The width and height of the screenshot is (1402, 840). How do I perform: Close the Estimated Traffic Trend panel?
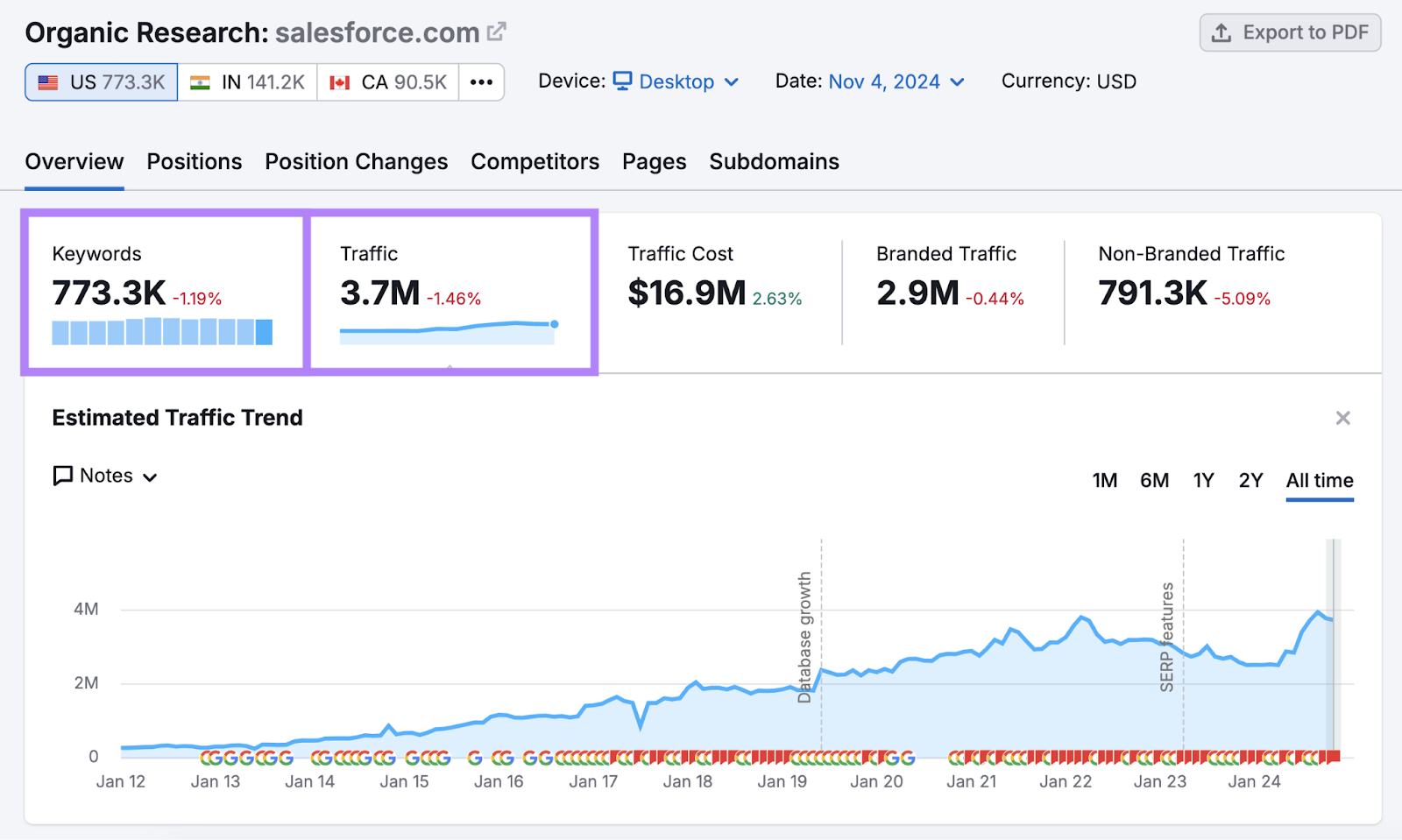coord(1342,418)
